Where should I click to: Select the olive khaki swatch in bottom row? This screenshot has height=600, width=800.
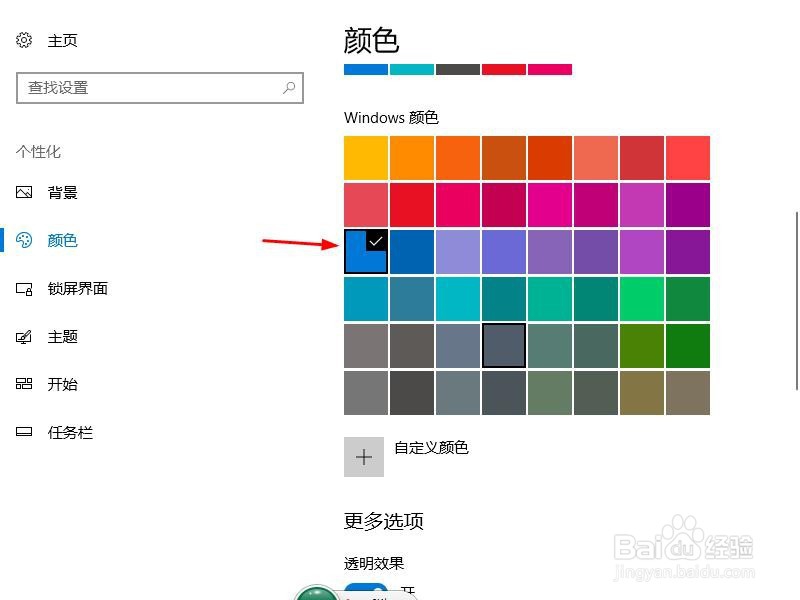[x=642, y=392]
